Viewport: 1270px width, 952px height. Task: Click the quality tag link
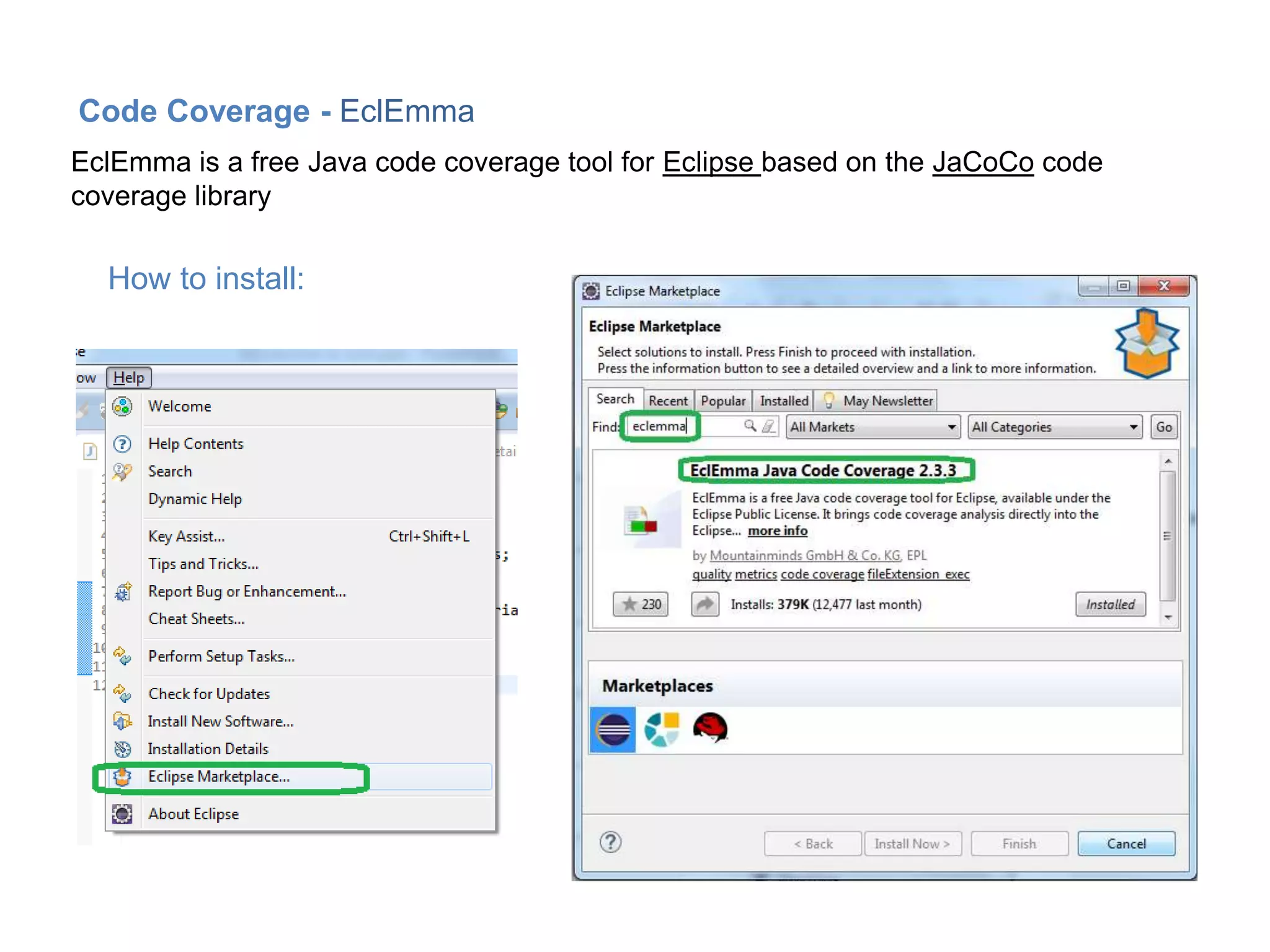coord(712,575)
